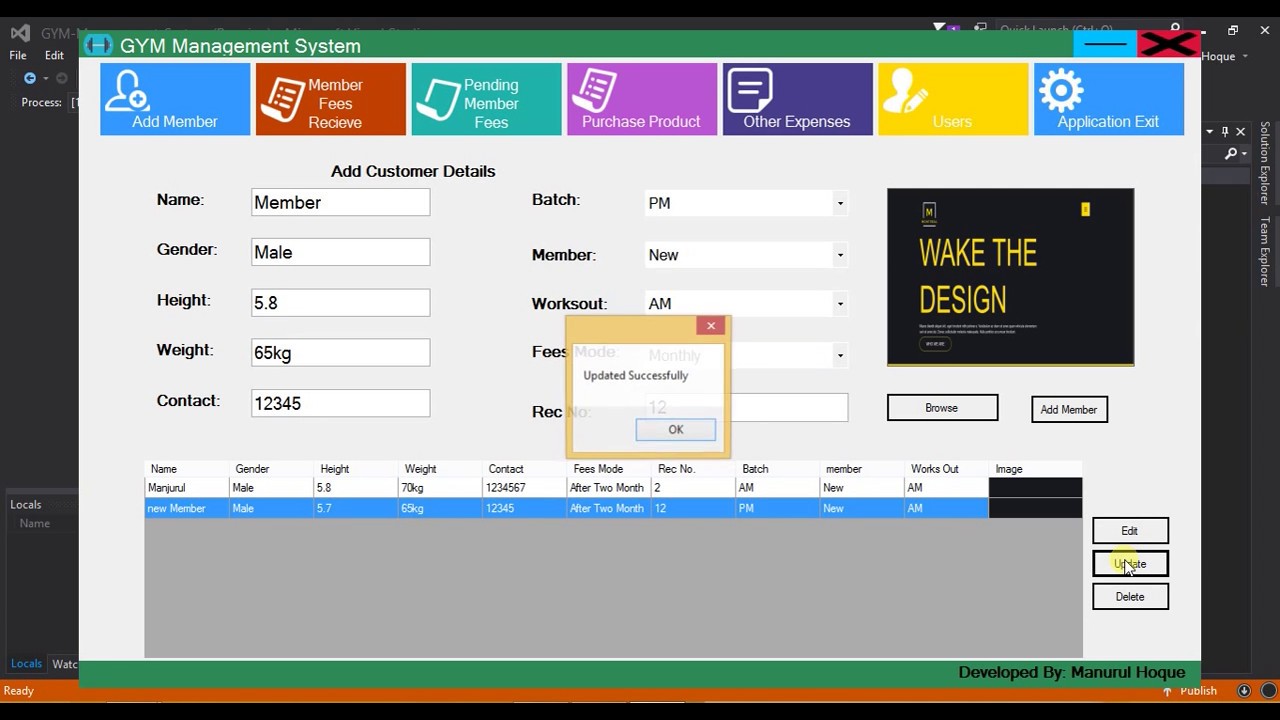Select the 'new member' row name cell
The height and width of the screenshot is (720, 1280).
[x=188, y=509]
